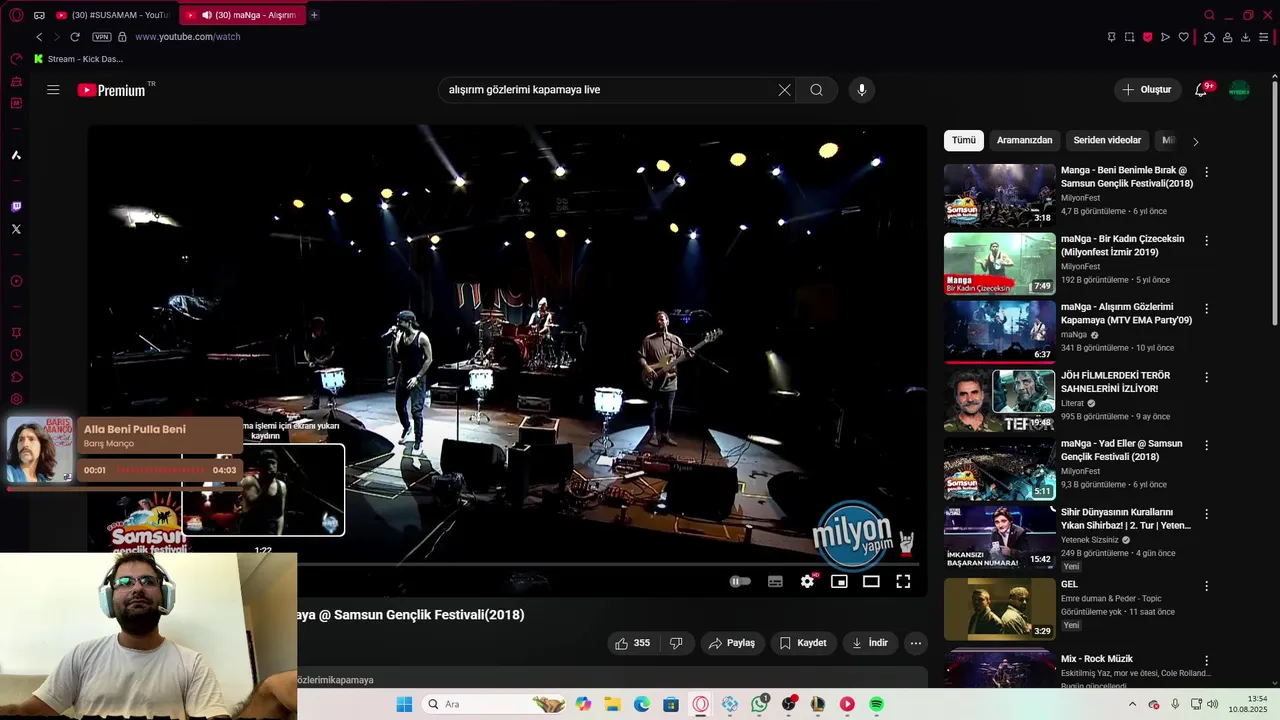This screenshot has width=1280, height=720.
Task: Reload the page in Opera
Action: (x=74, y=37)
